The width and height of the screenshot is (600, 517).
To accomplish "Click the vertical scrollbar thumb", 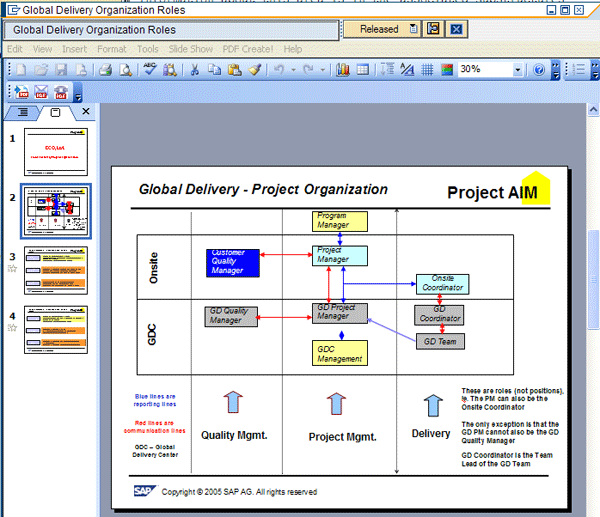I will point(594,279).
